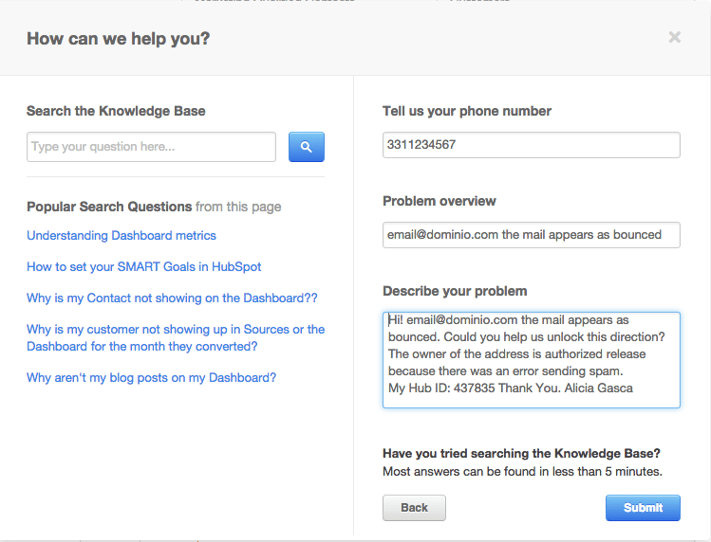711x542 pixels.
Task: Click inside the Describe your problem textarea
Action: [531, 360]
